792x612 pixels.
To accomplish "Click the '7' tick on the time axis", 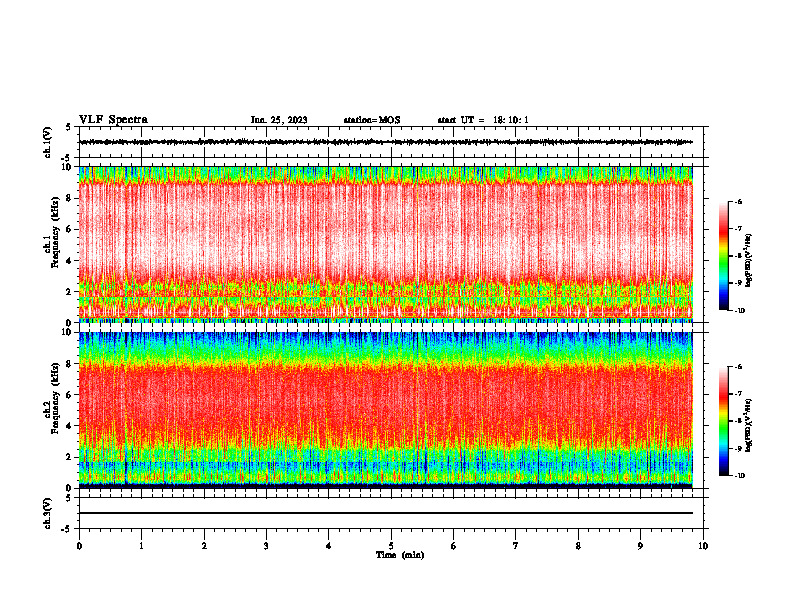I will (x=516, y=546).
